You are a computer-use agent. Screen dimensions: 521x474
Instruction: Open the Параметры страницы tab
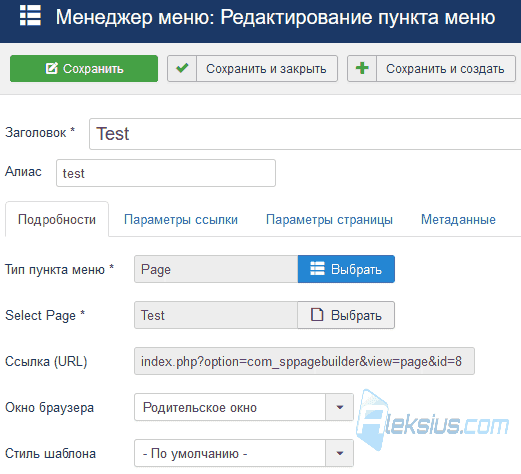click(x=329, y=219)
